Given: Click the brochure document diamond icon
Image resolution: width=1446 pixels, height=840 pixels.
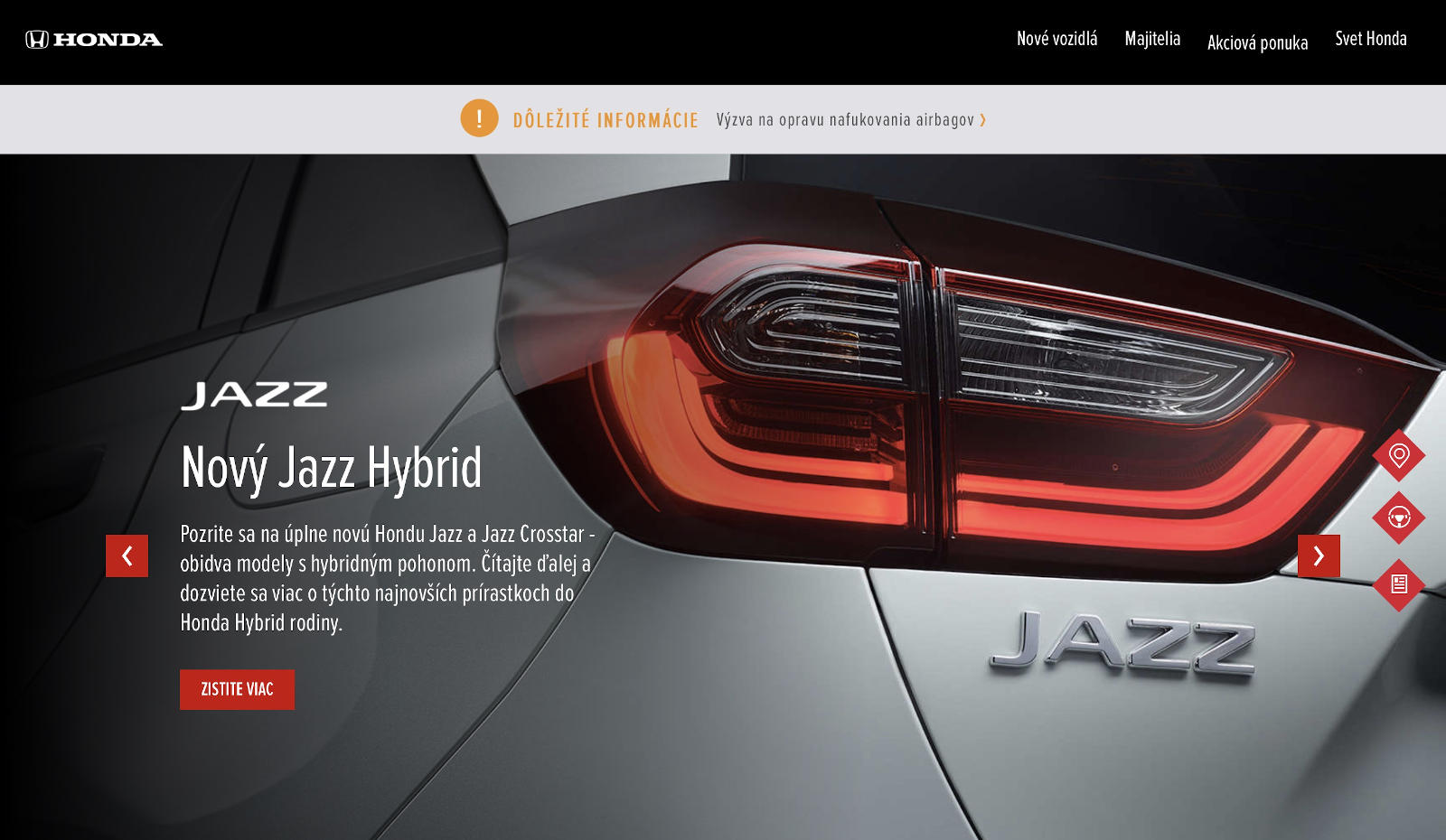Looking at the screenshot, I should [x=1399, y=584].
